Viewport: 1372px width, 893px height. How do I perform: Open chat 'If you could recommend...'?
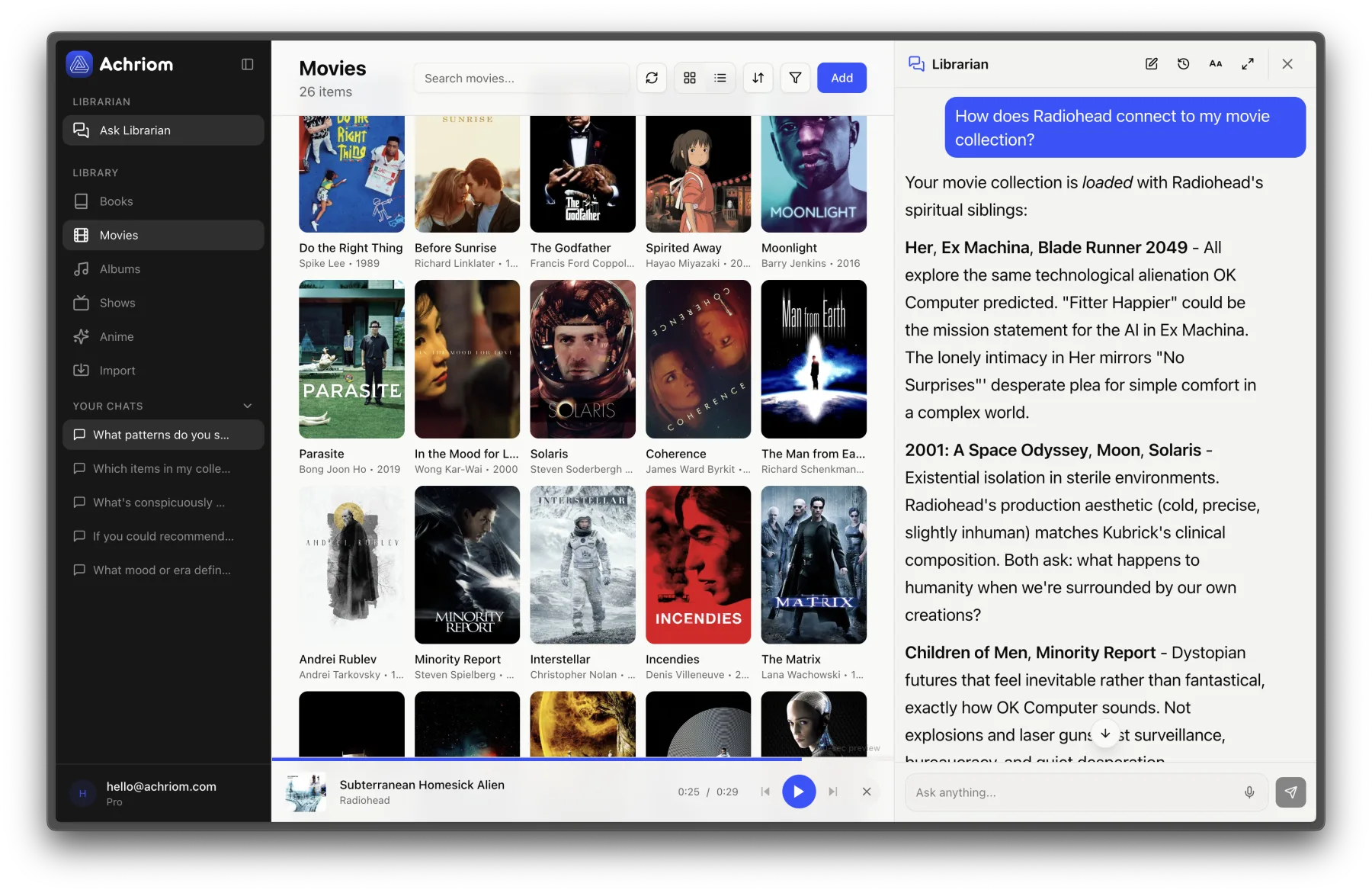point(163,536)
